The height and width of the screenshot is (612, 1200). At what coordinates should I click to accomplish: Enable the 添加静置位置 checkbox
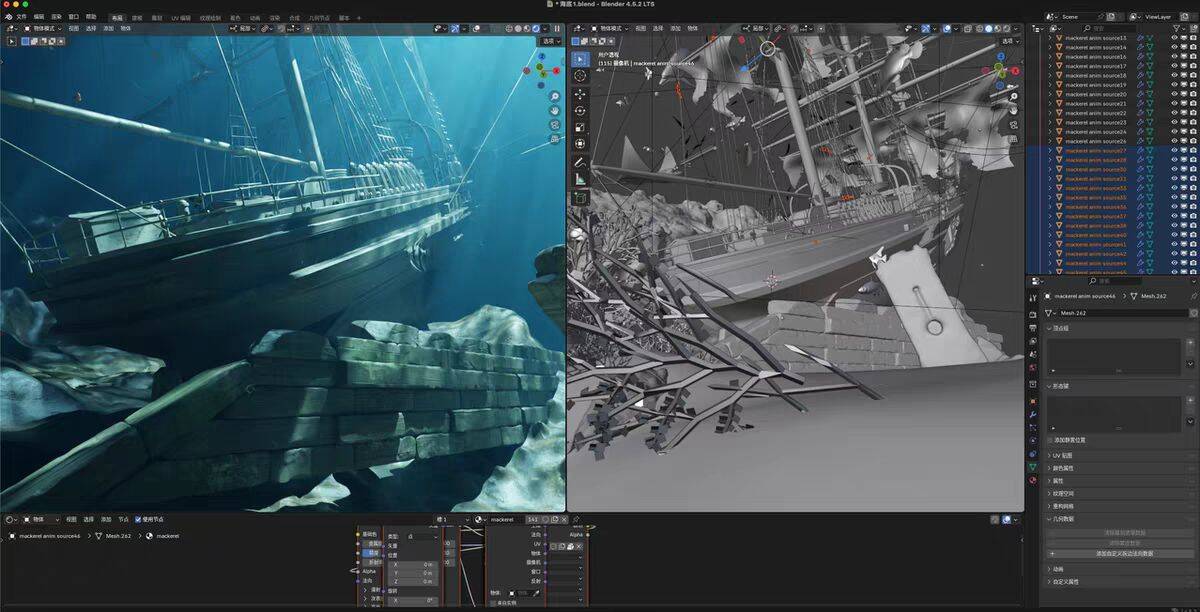pyautogui.click(x=1050, y=440)
